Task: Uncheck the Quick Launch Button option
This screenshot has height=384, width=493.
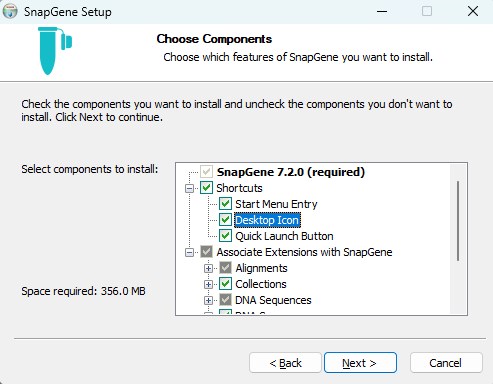Action: [225, 236]
